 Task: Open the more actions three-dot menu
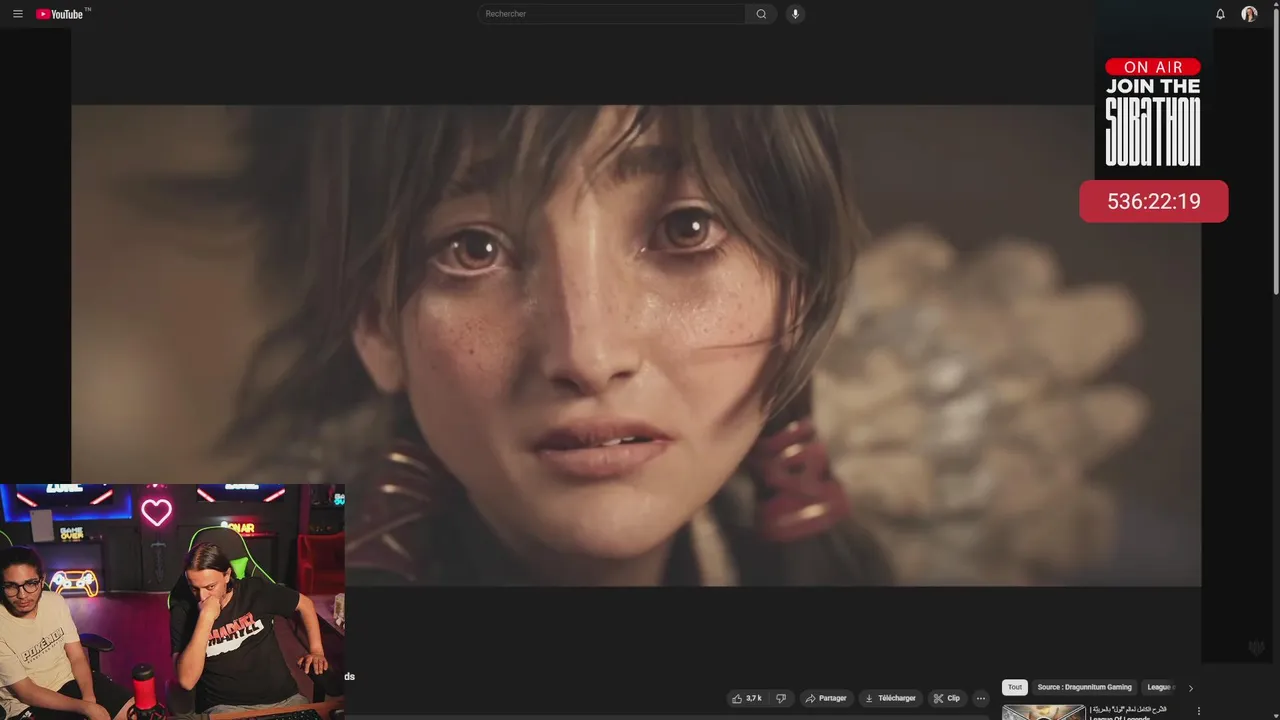pos(981,698)
